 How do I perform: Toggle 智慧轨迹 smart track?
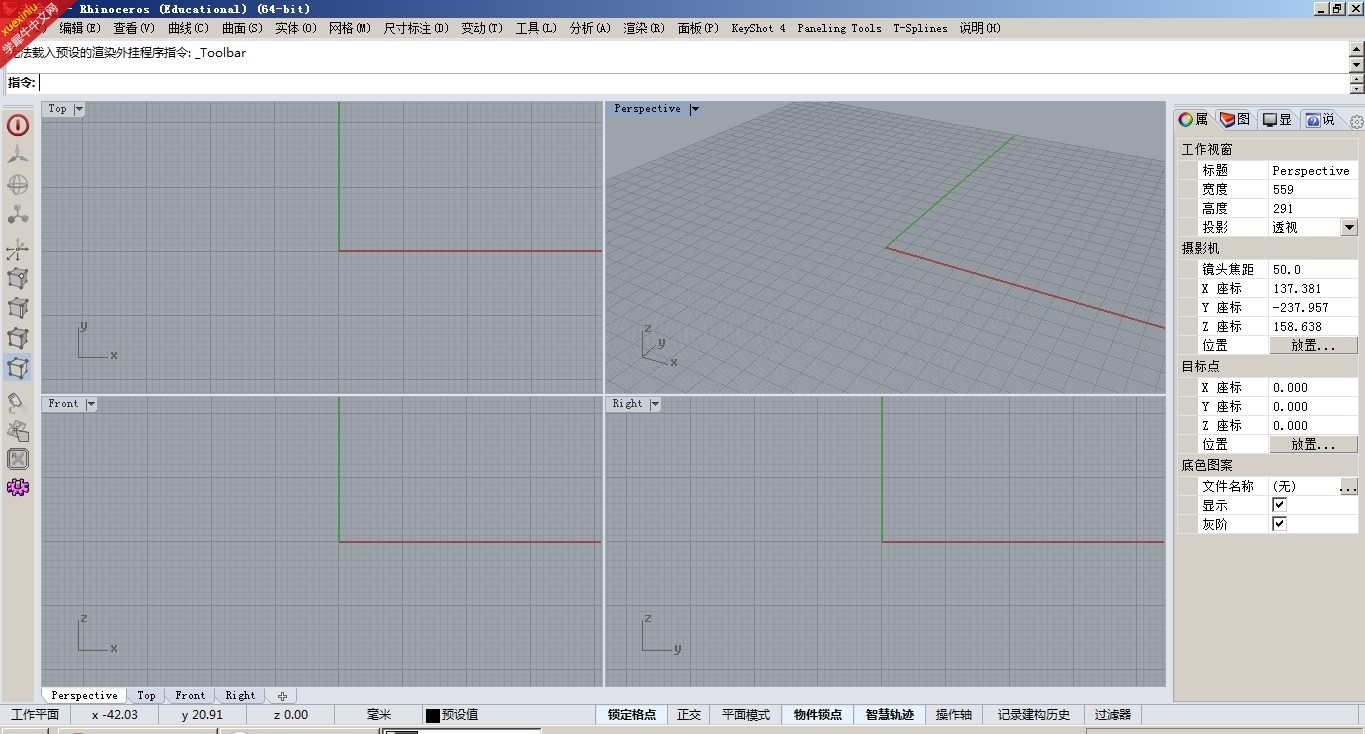click(890, 715)
